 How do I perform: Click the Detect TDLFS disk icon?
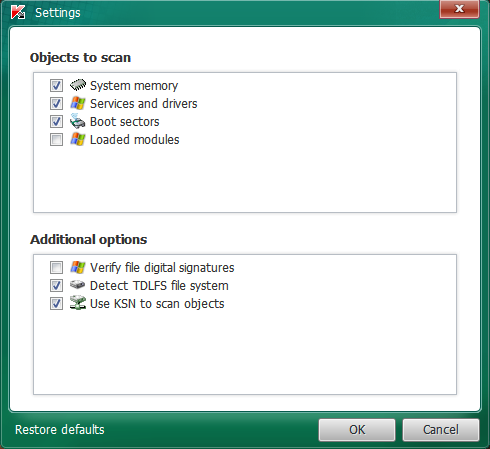tap(78, 285)
